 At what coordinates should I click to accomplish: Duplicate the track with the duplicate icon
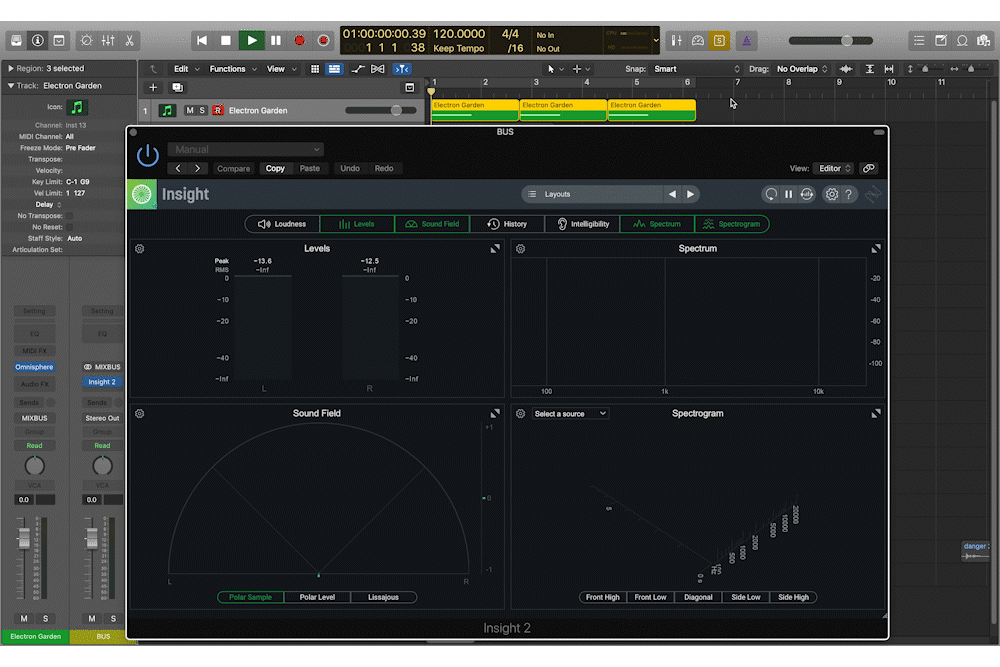click(177, 87)
